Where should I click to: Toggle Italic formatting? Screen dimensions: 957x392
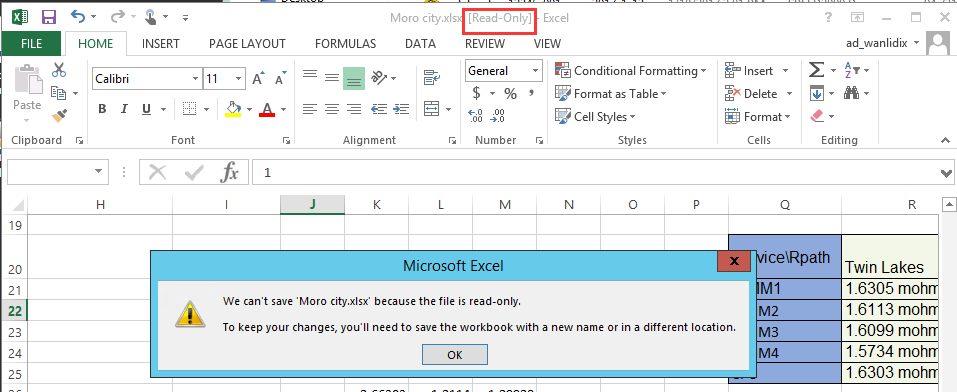pyautogui.click(x=124, y=109)
